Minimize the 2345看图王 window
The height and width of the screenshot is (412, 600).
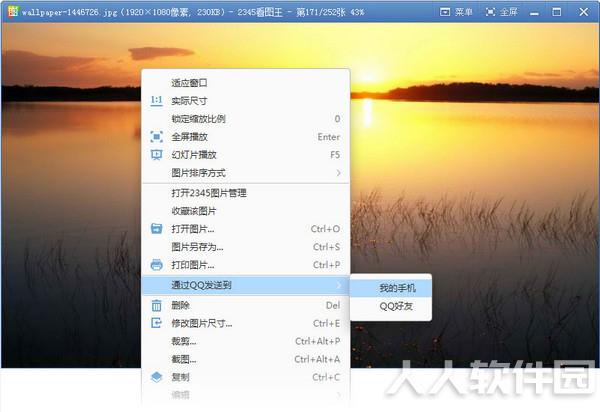534,12
